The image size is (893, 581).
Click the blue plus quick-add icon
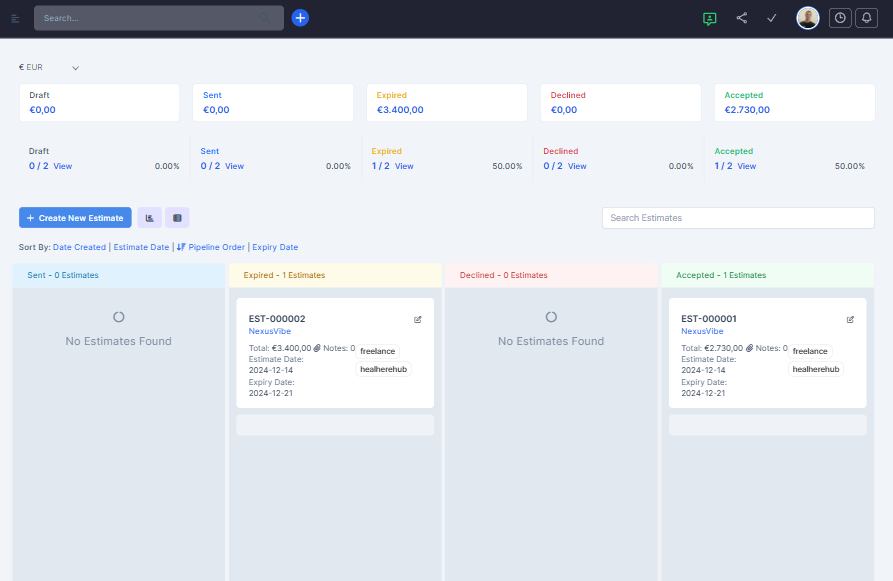click(x=300, y=18)
